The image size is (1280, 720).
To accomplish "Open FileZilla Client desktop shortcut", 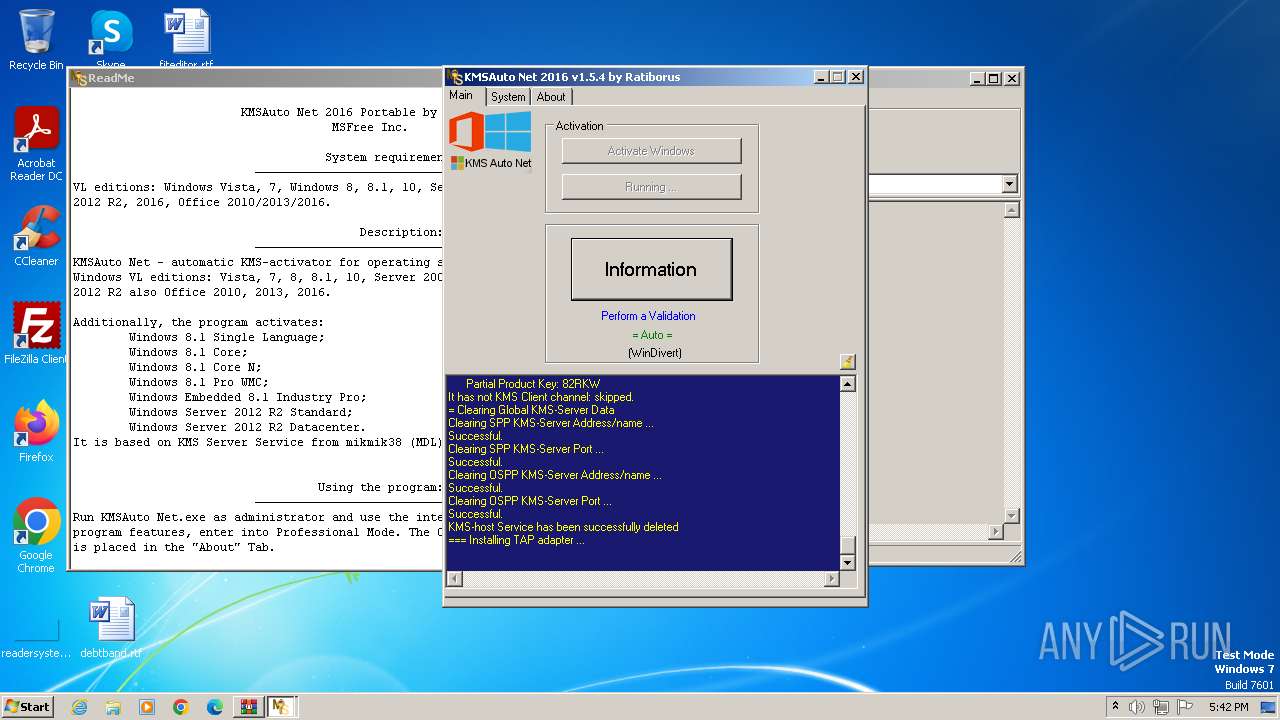I will click(36, 334).
